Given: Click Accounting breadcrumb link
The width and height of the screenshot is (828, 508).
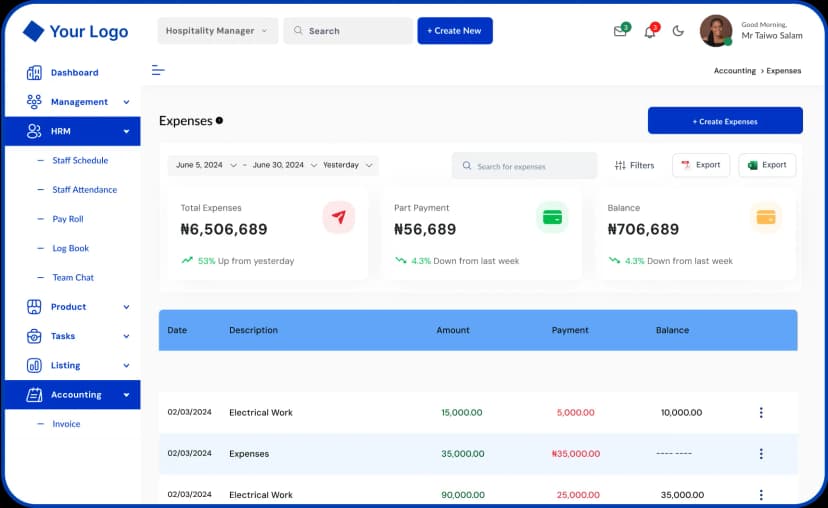Looking at the screenshot, I should click(x=735, y=71).
